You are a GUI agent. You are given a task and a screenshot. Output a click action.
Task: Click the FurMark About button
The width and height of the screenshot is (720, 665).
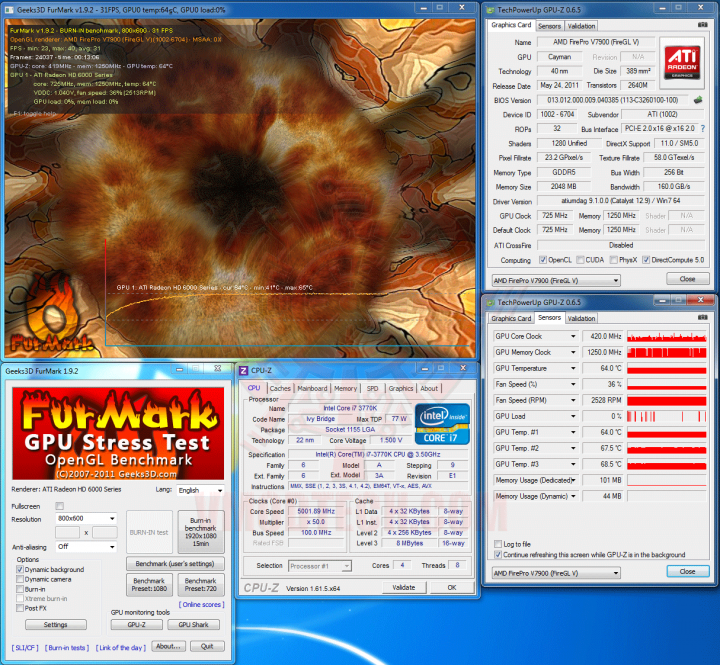[x=169, y=646]
